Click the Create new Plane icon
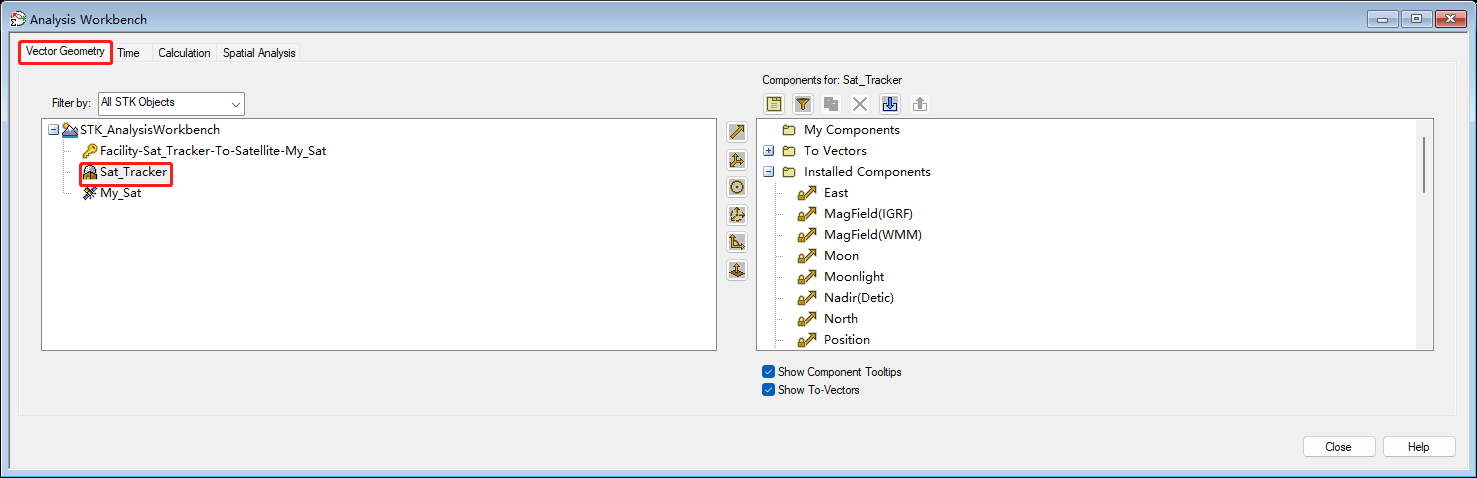Image resolution: width=1477 pixels, height=478 pixels. [x=737, y=270]
